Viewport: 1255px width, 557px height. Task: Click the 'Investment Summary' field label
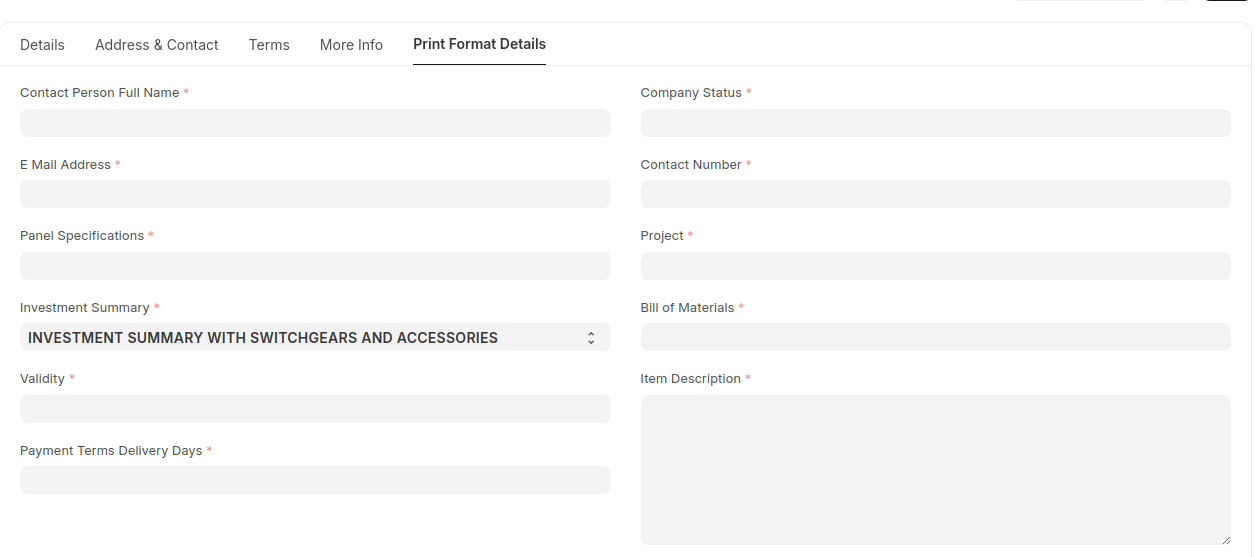(x=84, y=308)
